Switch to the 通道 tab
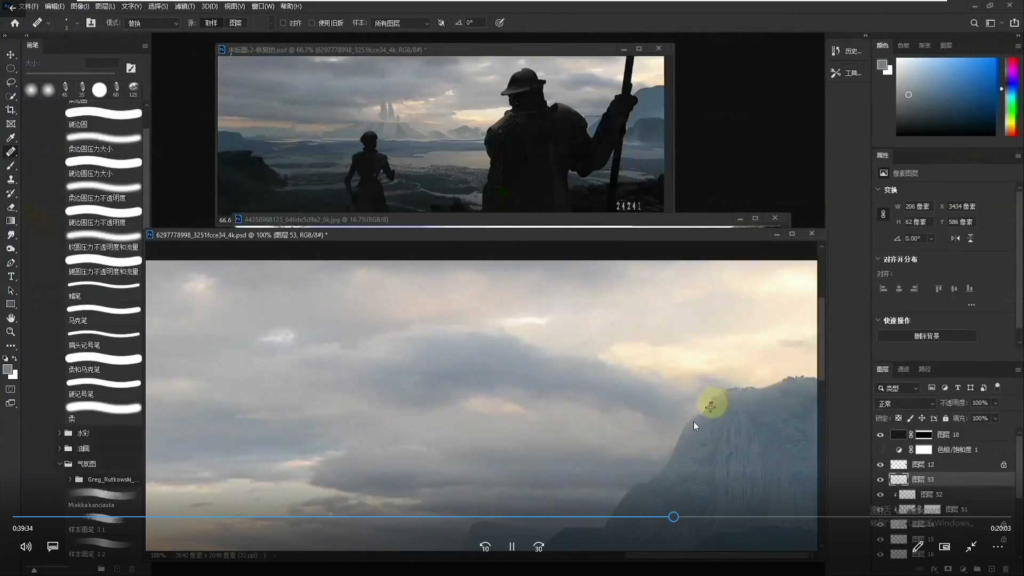Image resolution: width=1024 pixels, height=576 pixels. tap(903, 369)
